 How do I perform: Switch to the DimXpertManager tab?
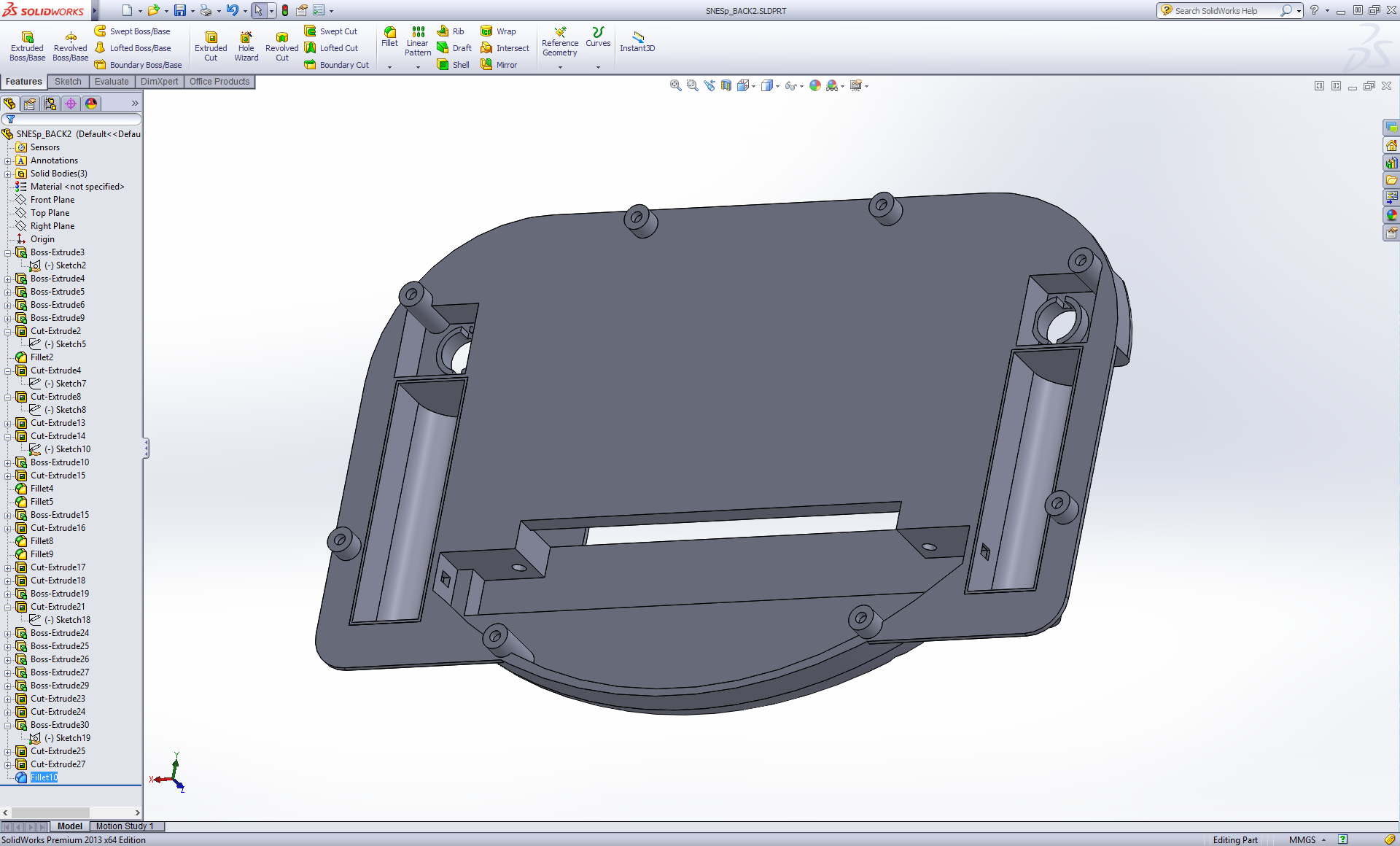tap(71, 104)
